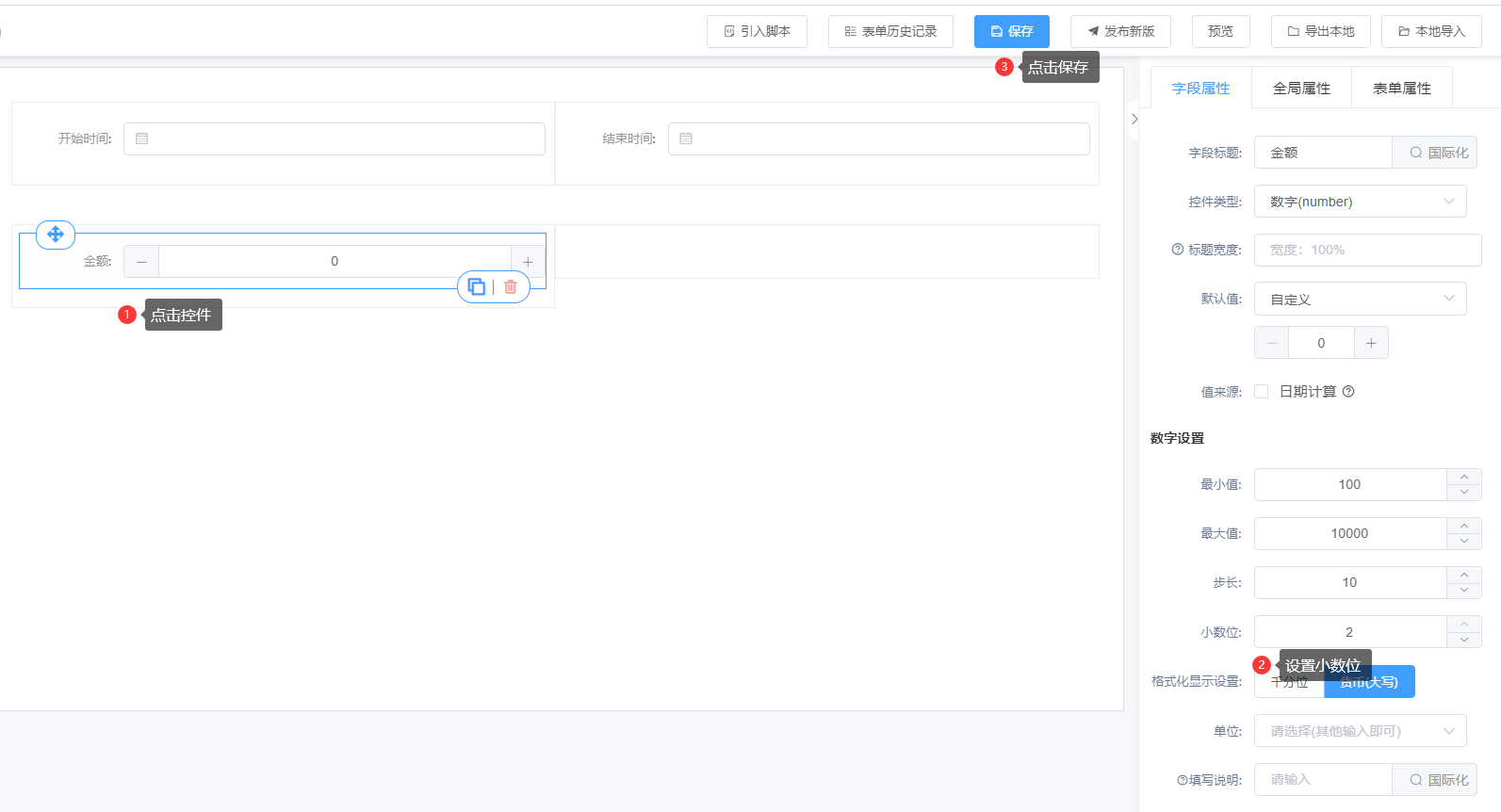Click the copy icon on the 金额 control
Image resolution: width=1501 pixels, height=812 pixels.
pos(477,287)
